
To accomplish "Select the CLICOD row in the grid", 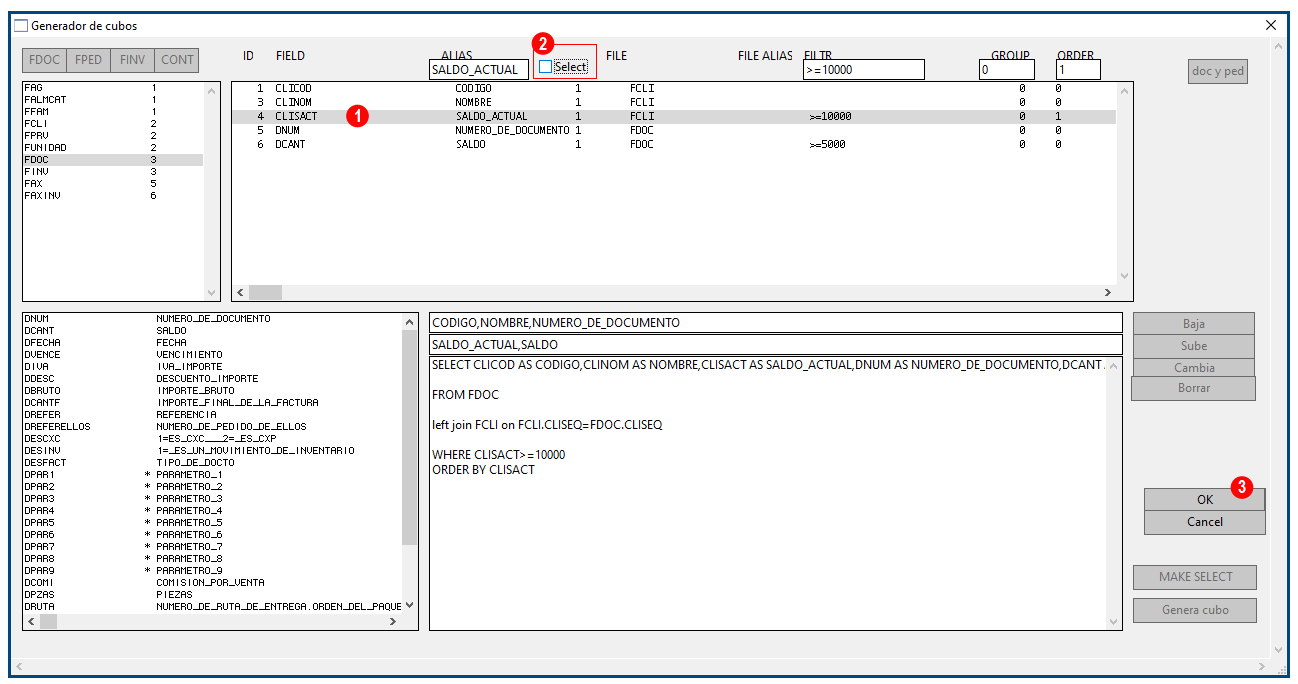I will [674, 88].
